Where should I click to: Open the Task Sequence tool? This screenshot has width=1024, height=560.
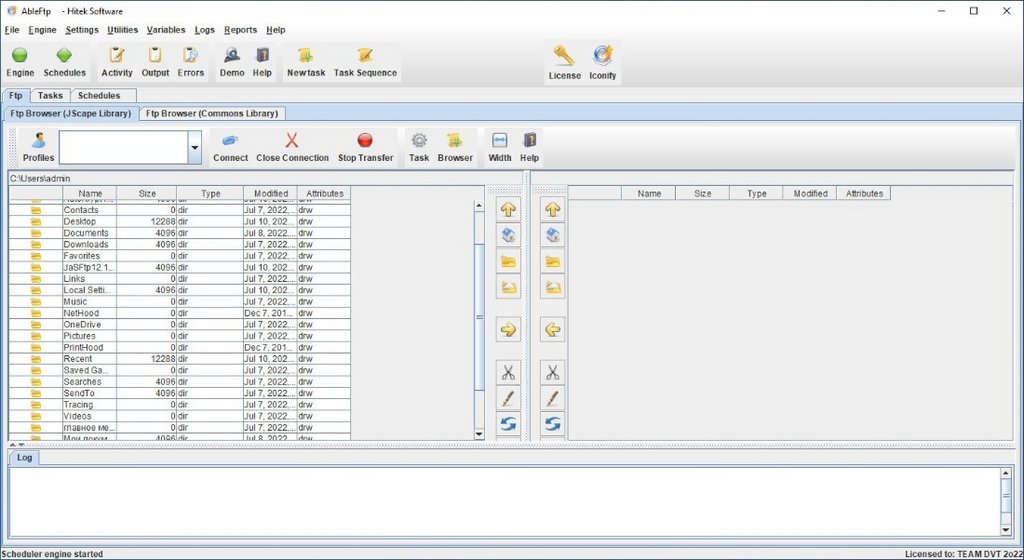tap(365, 63)
